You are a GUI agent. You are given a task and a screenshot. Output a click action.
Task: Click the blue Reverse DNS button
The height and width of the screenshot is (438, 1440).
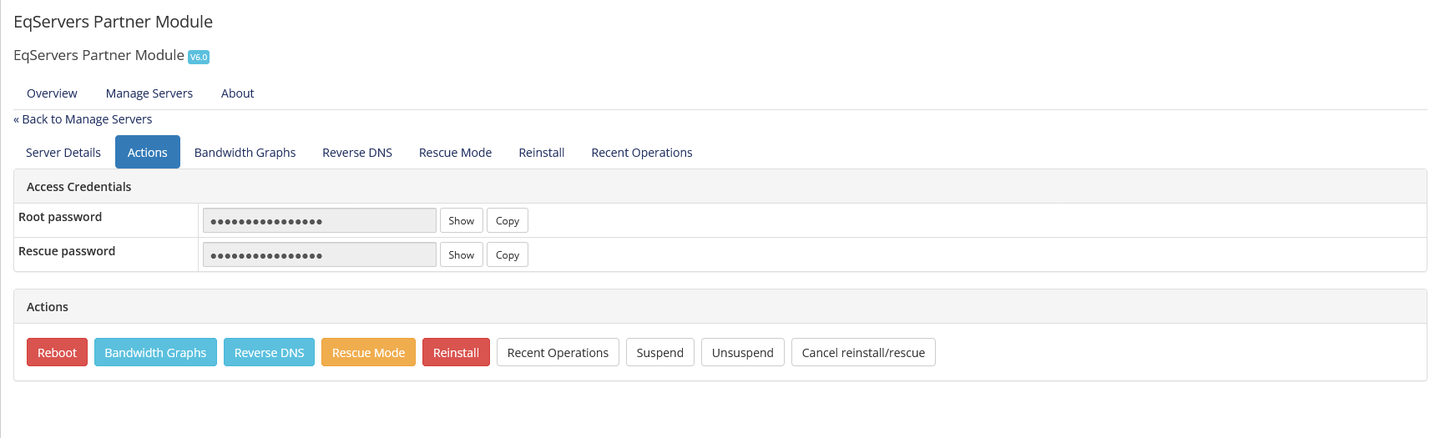coord(269,352)
